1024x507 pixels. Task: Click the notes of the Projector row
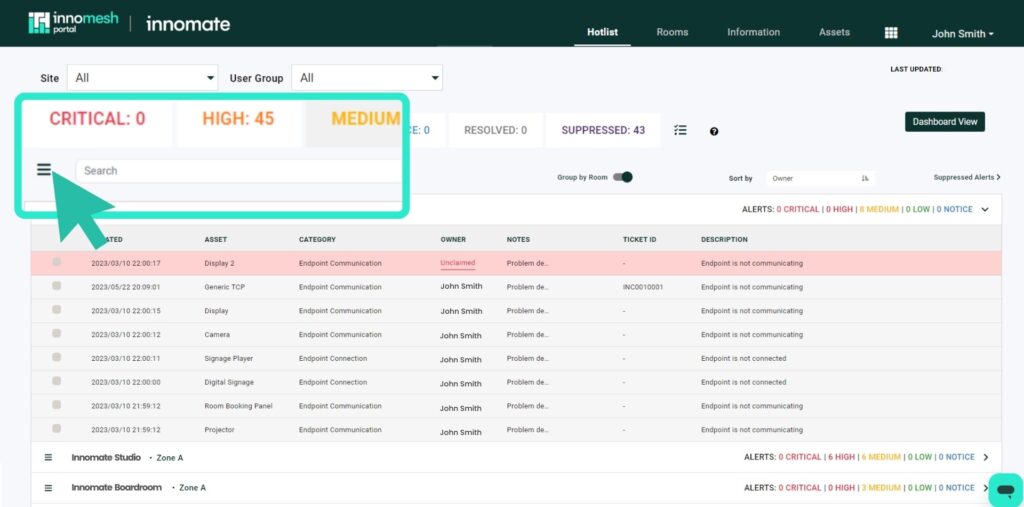(x=528, y=430)
